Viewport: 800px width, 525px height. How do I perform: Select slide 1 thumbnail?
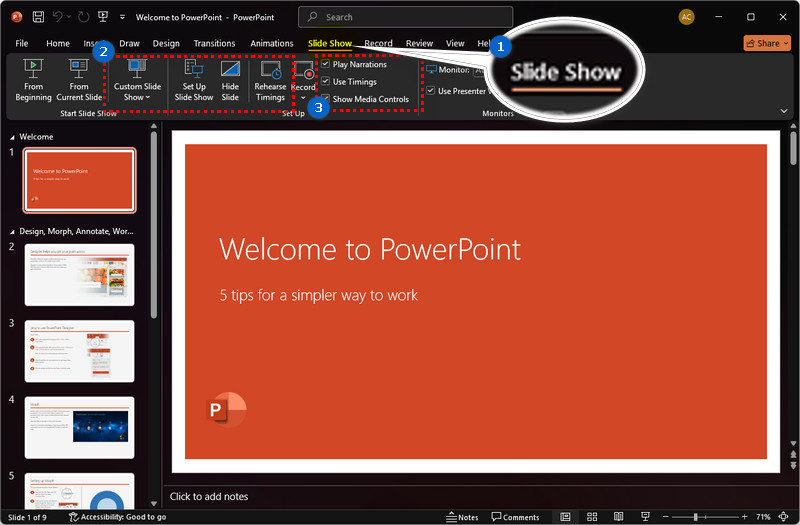pos(80,180)
